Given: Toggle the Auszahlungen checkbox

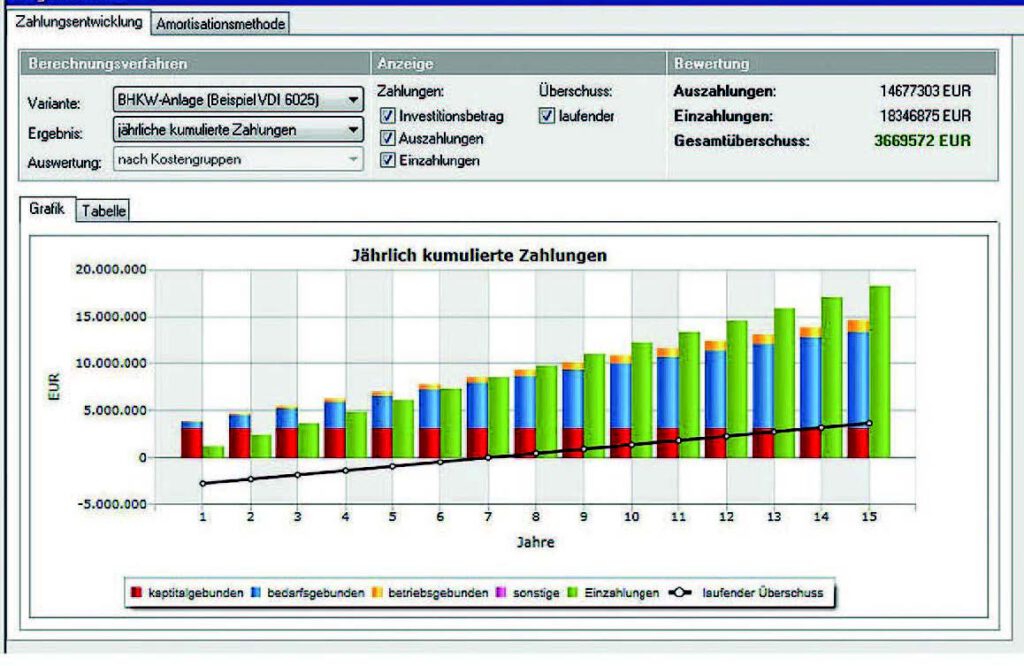Looking at the screenshot, I should coord(388,138).
